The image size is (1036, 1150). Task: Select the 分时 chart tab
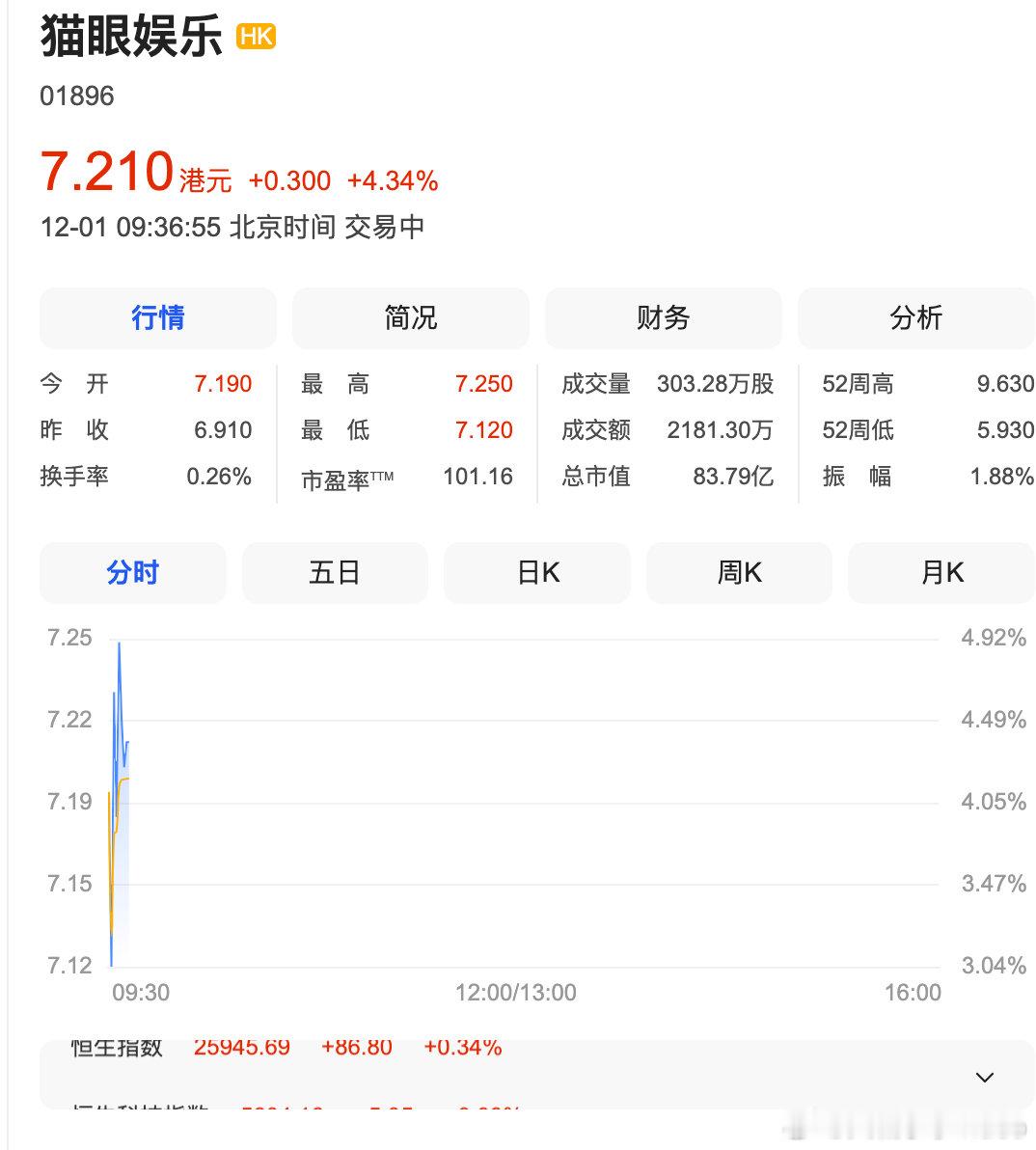pos(133,573)
